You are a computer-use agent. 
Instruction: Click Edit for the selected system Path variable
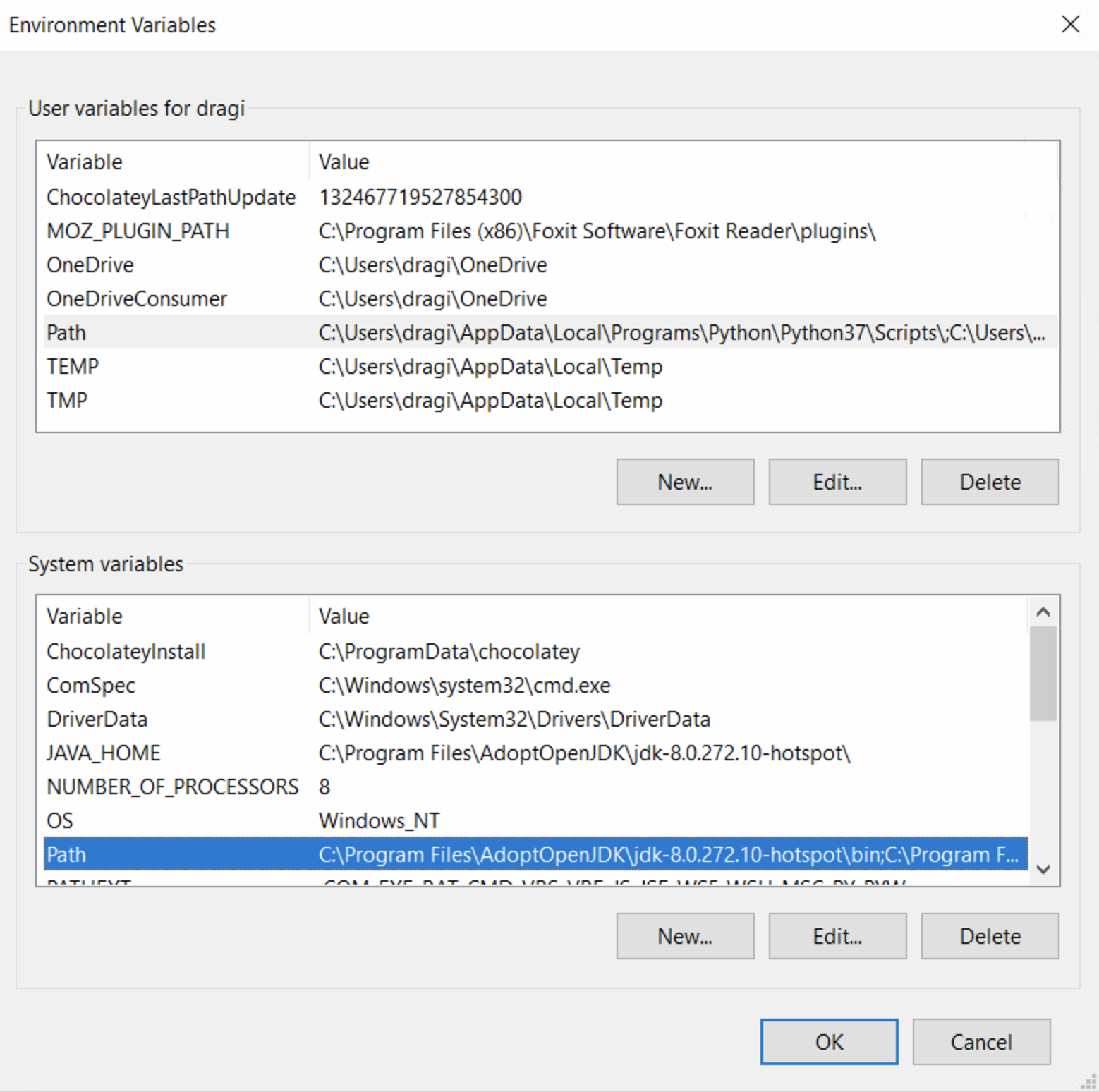(837, 936)
